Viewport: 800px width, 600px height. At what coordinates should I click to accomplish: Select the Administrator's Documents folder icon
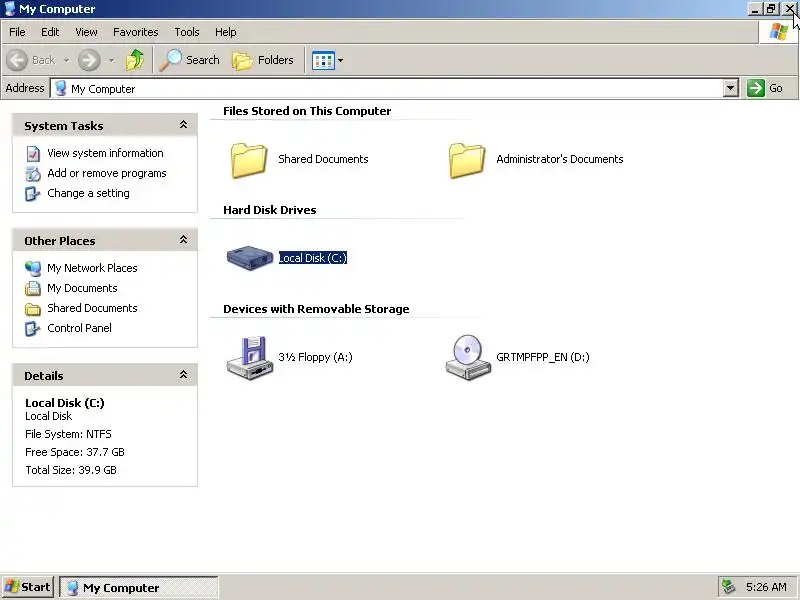point(466,160)
